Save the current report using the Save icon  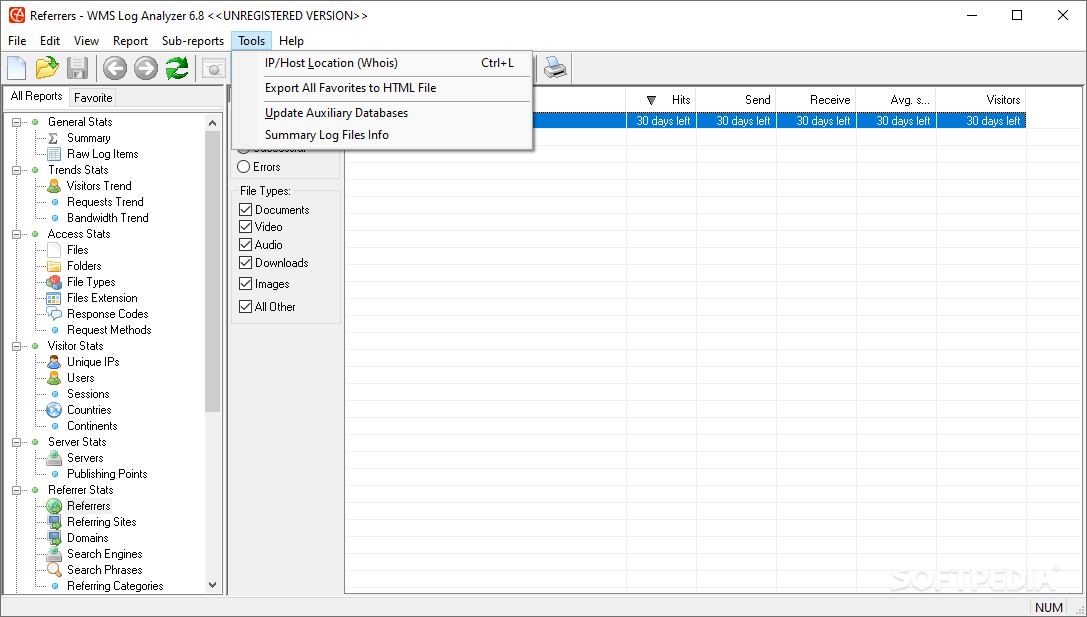click(77, 68)
